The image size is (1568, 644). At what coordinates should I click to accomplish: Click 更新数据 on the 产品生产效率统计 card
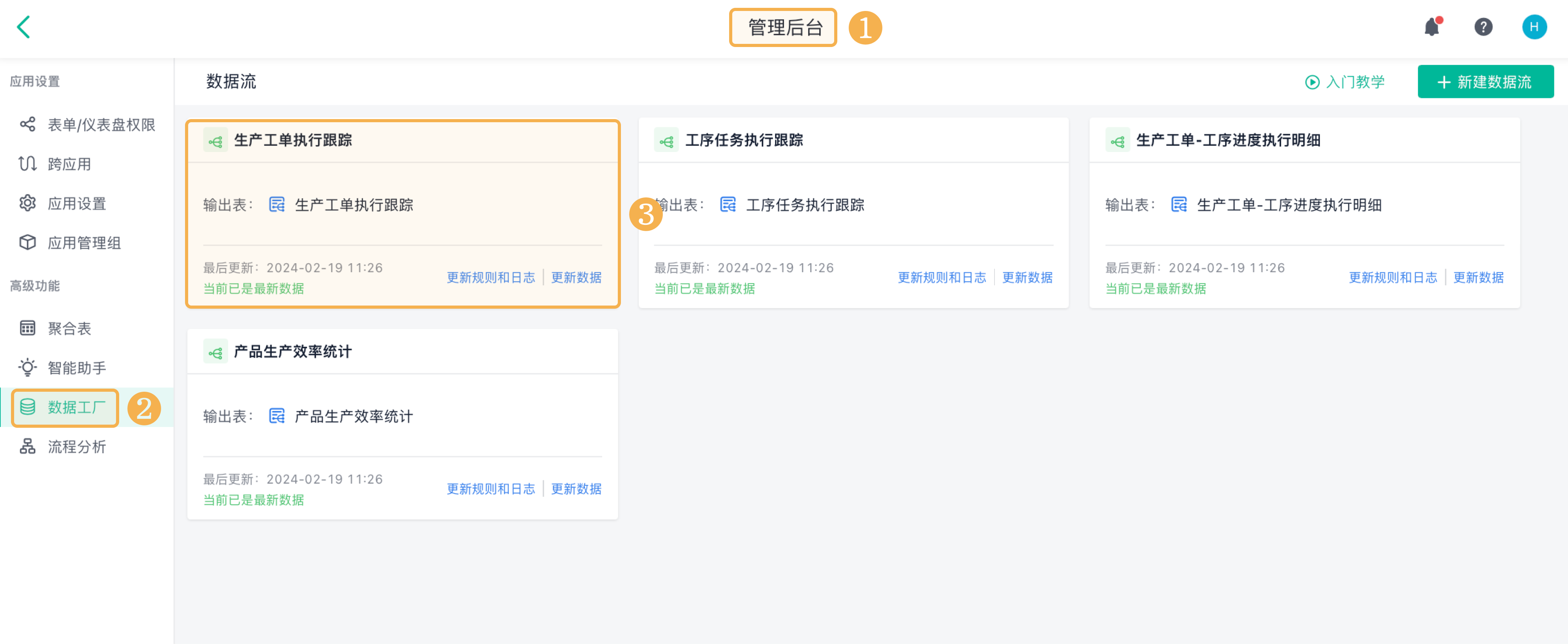point(576,490)
